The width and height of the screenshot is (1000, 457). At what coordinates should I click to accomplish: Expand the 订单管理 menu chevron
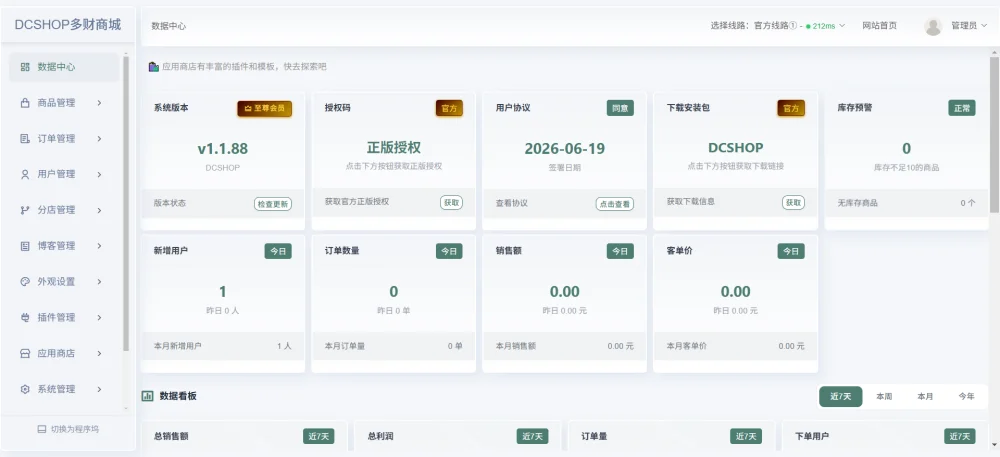tap(99, 138)
